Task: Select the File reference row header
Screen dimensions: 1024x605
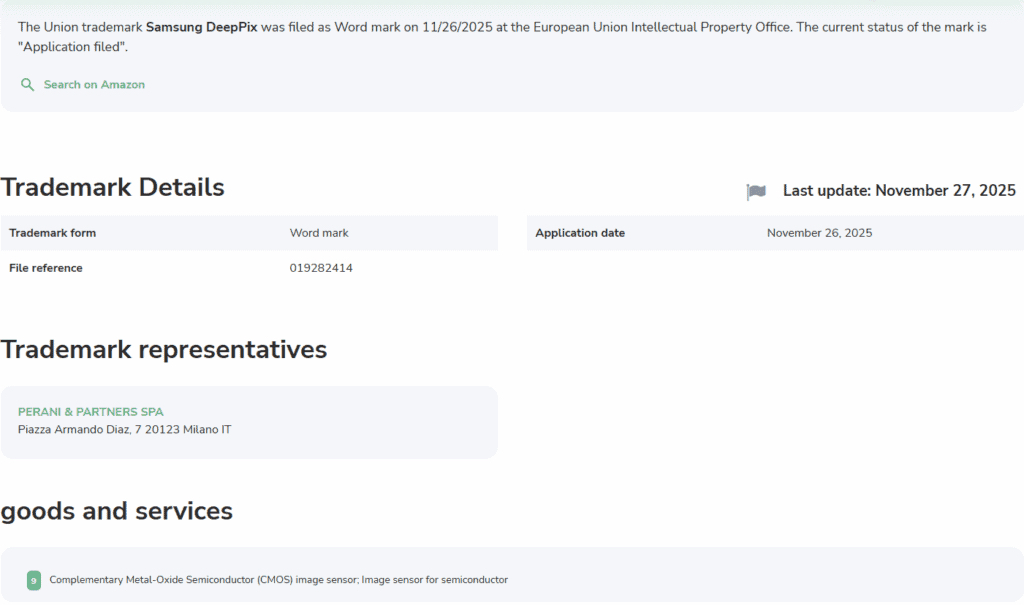Action: coord(44,267)
